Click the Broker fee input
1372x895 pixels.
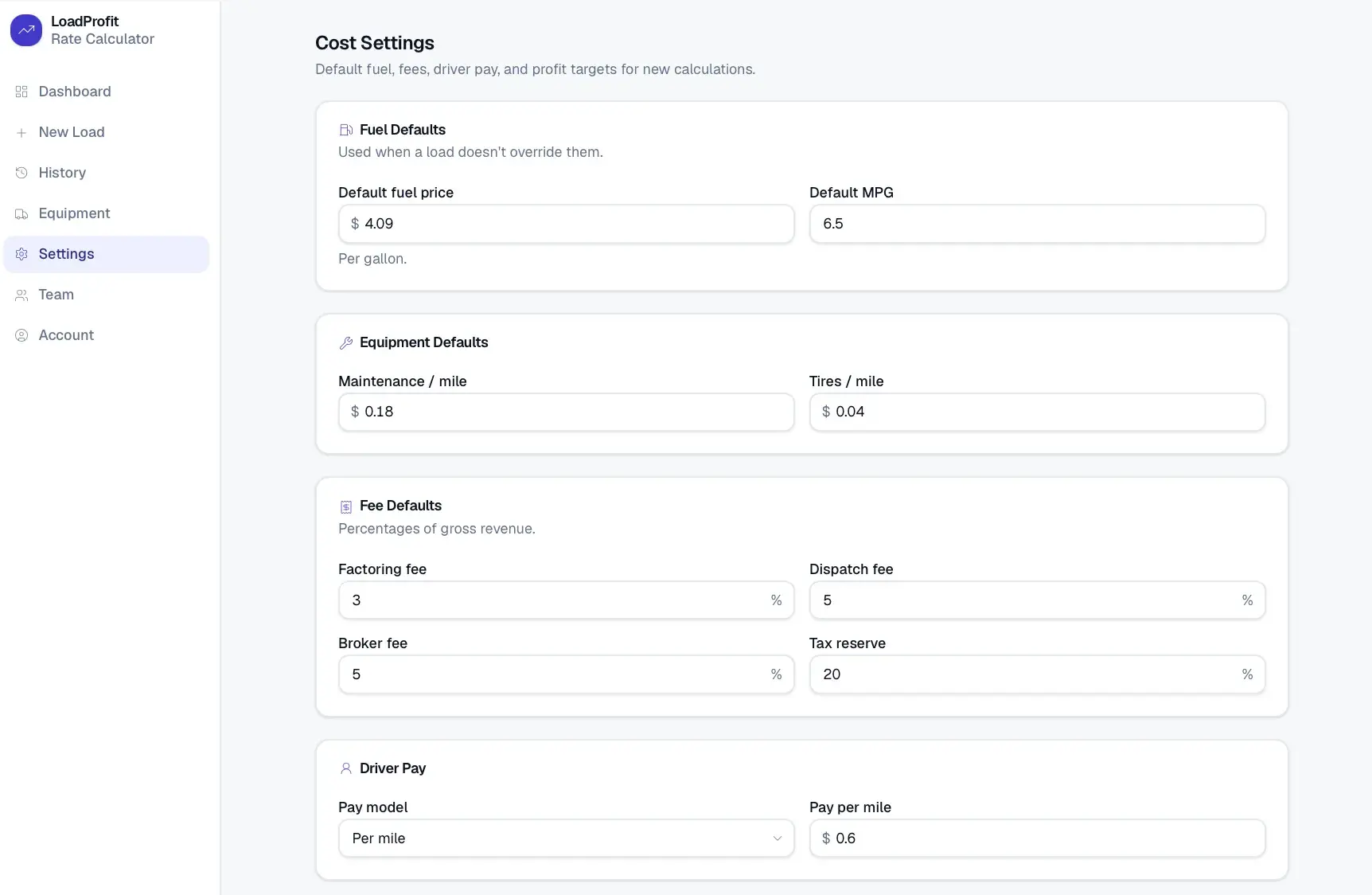point(566,674)
